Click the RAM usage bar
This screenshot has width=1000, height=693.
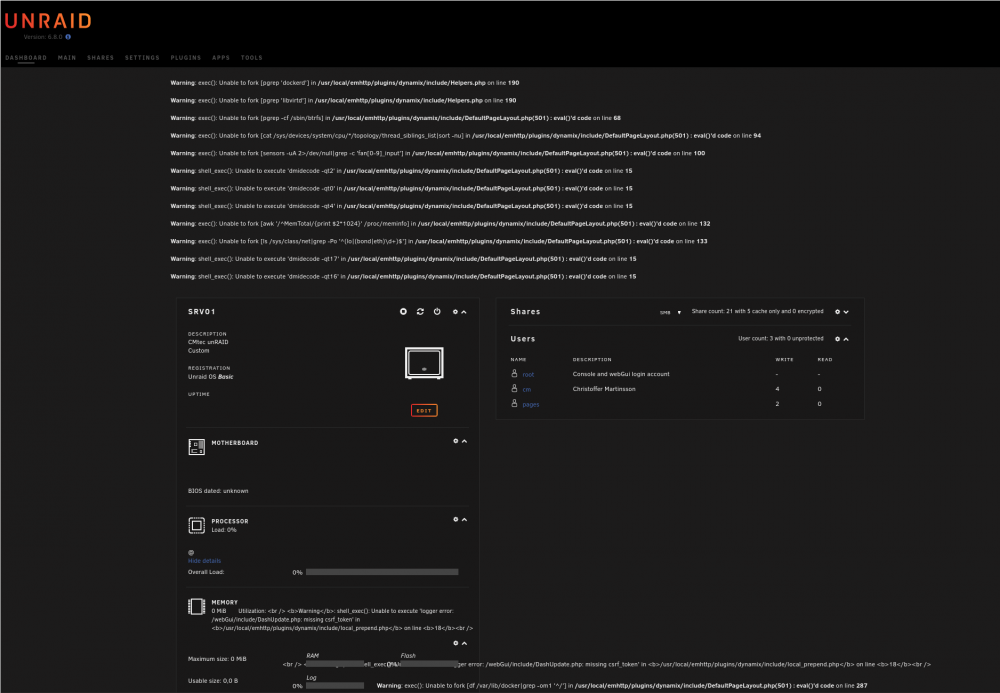[335, 664]
